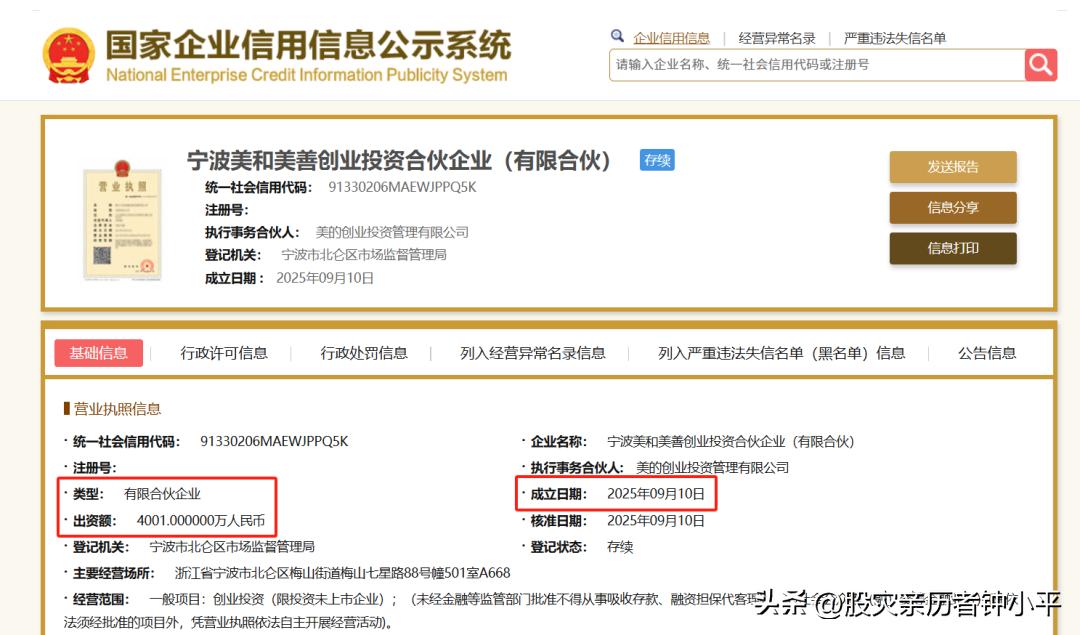Click the 信息打印 button

click(952, 248)
